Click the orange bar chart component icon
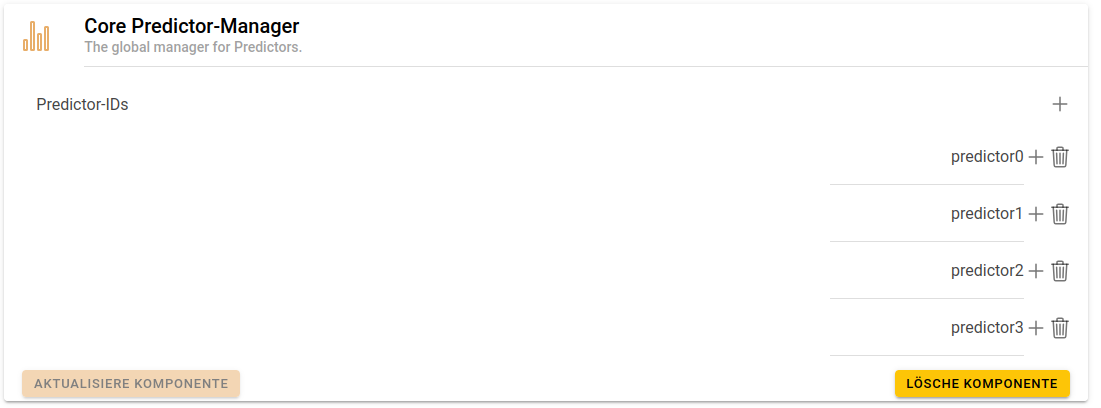The height and width of the screenshot is (408, 1101). [36, 37]
